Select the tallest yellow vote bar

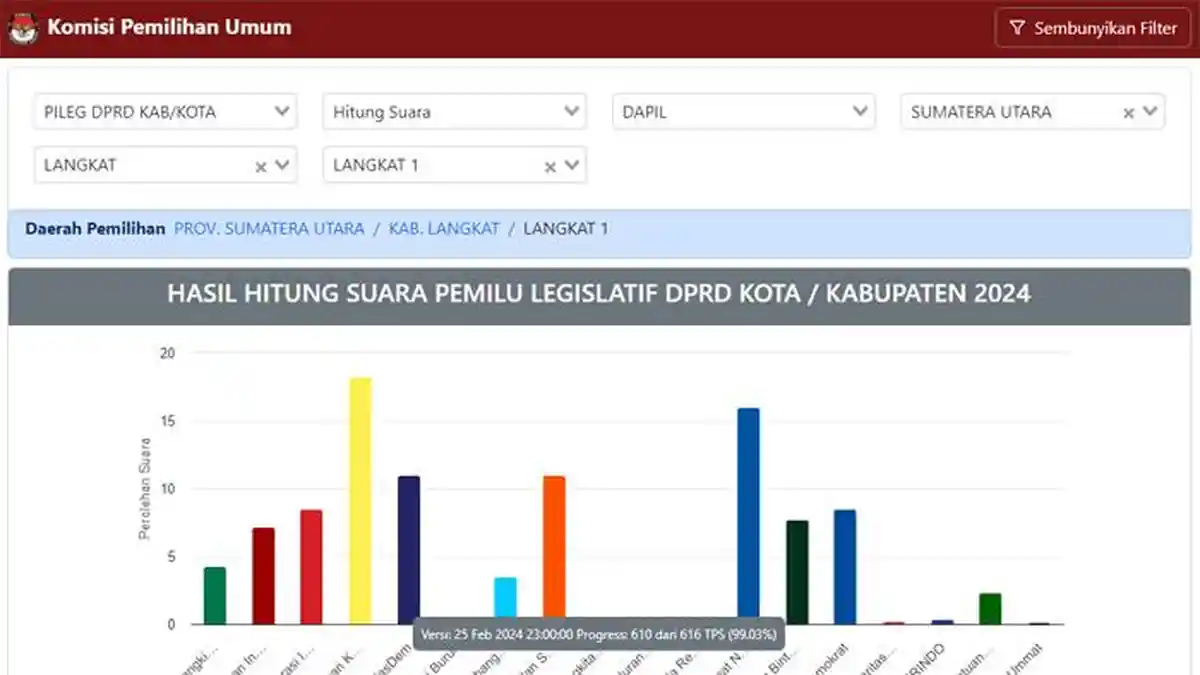[359, 500]
